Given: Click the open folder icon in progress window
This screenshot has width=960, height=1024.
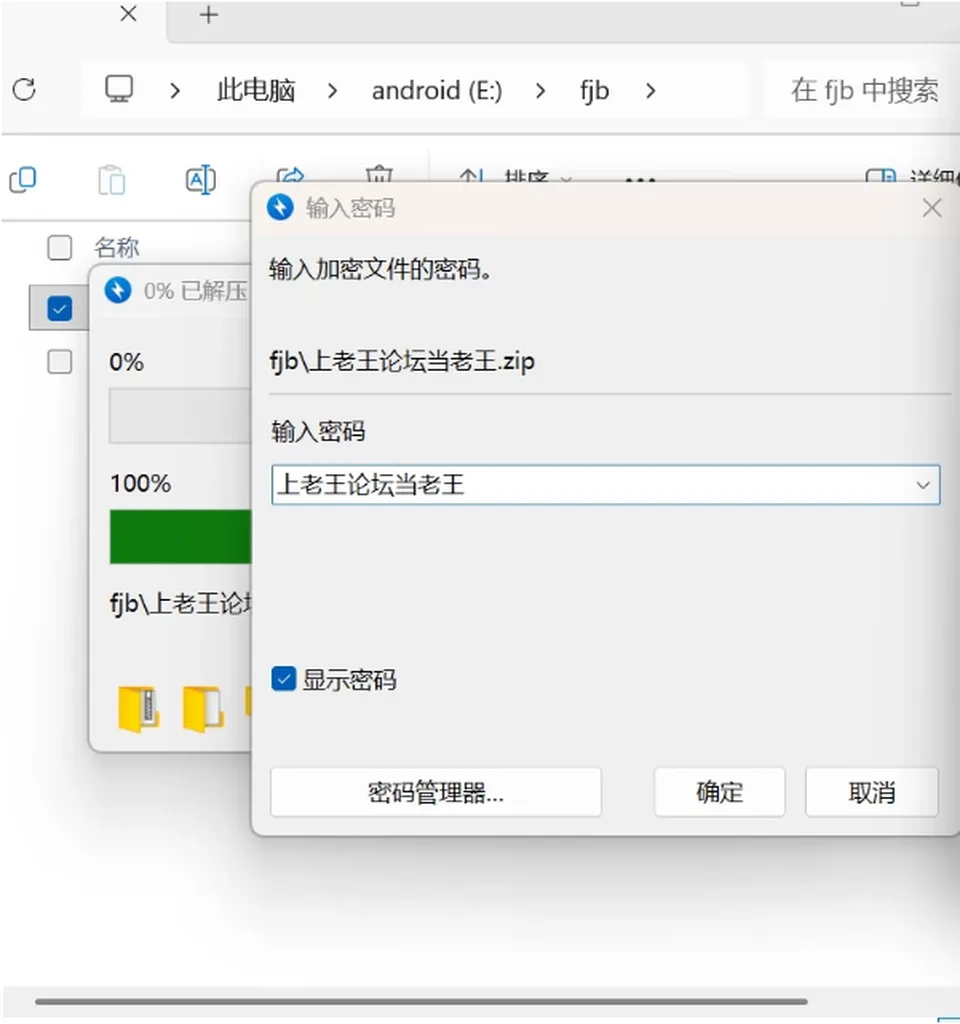Looking at the screenshot, I should (x=203, y=709).
